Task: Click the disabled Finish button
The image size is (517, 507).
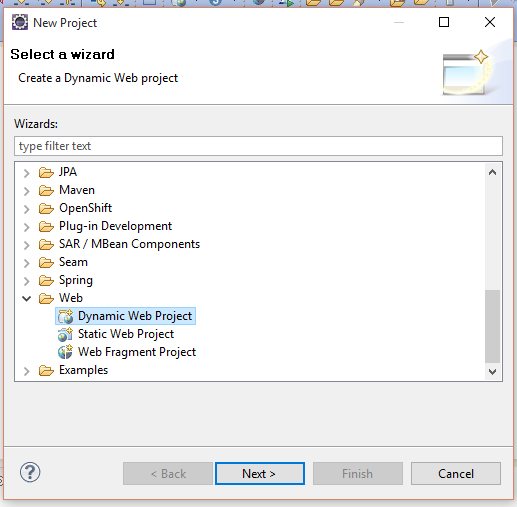Action: click(x=358, y=473)
